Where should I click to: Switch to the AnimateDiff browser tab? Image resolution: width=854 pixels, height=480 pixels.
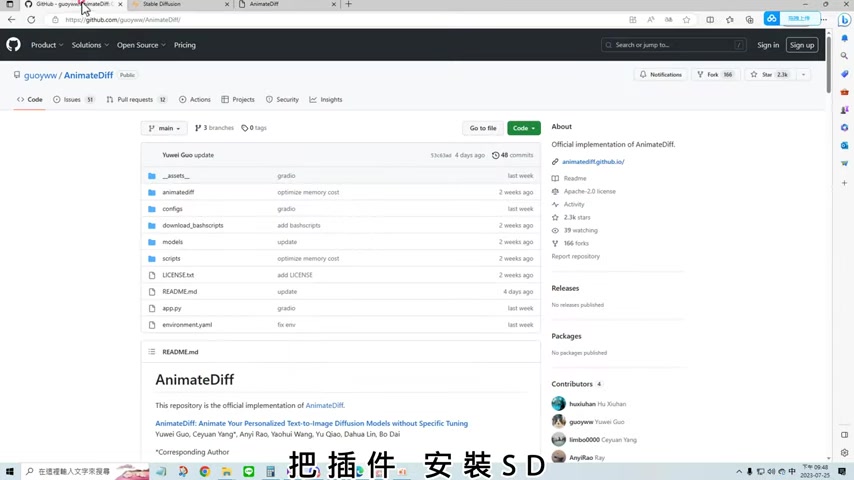coord(286,4)
